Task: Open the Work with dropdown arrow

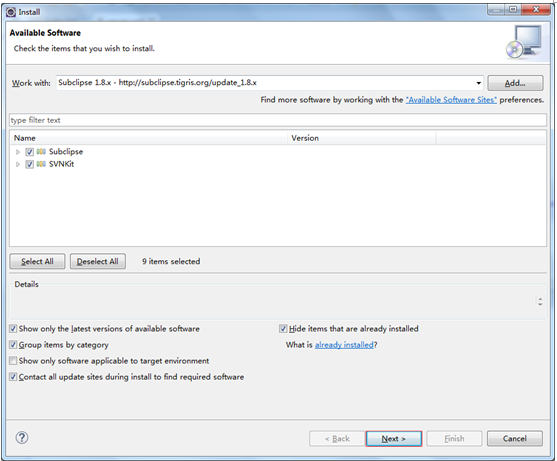Action: 478,83
